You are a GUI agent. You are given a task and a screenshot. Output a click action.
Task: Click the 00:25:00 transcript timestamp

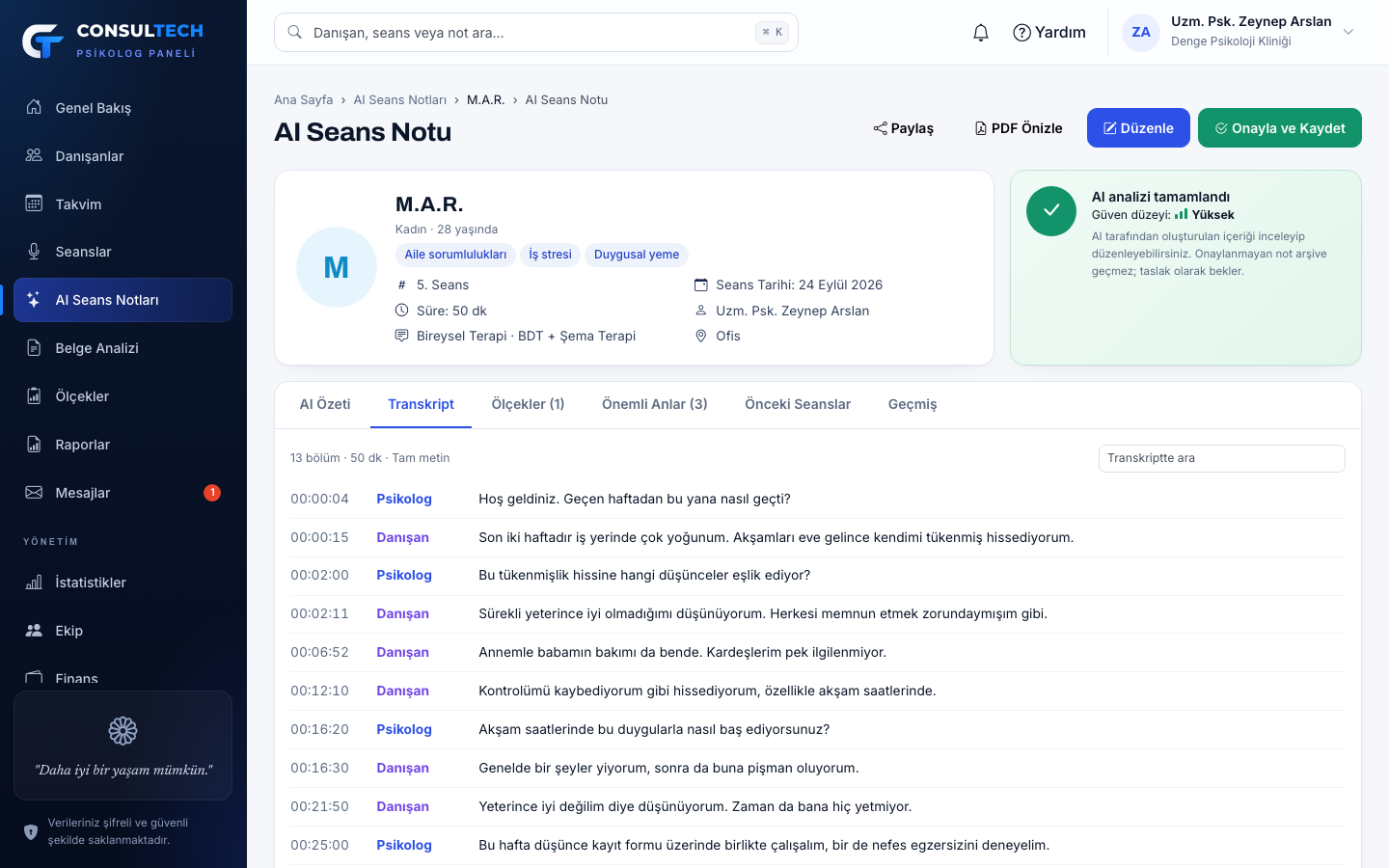coord(319,845)
